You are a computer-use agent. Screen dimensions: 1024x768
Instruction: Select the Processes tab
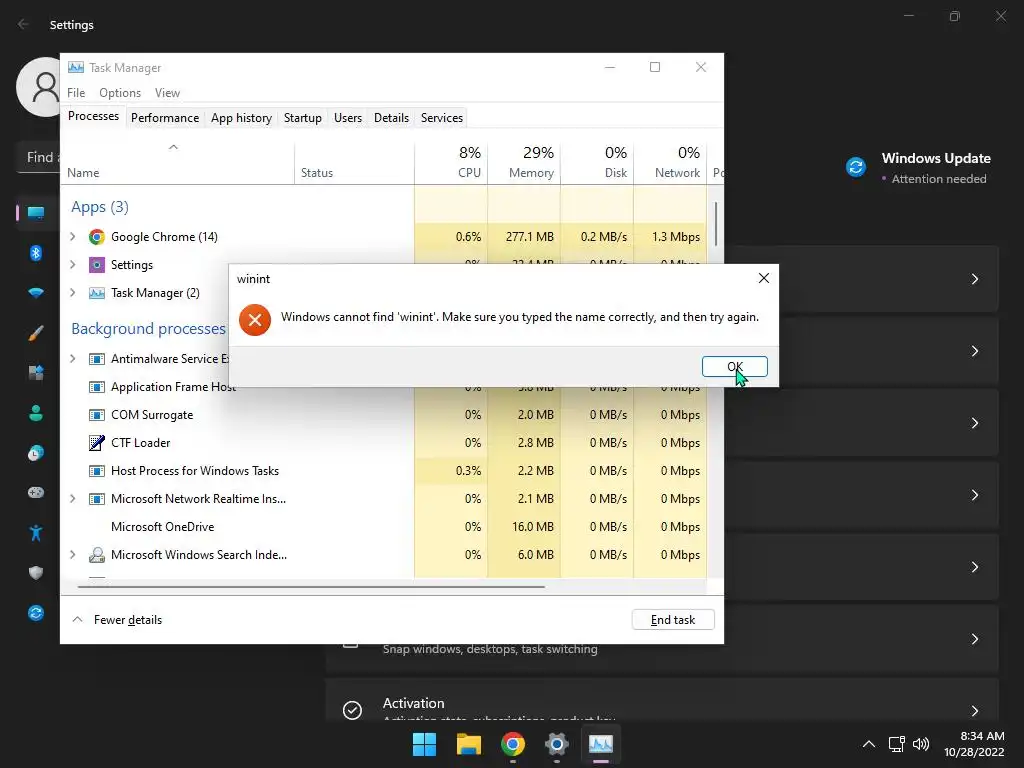click(93, 116)
